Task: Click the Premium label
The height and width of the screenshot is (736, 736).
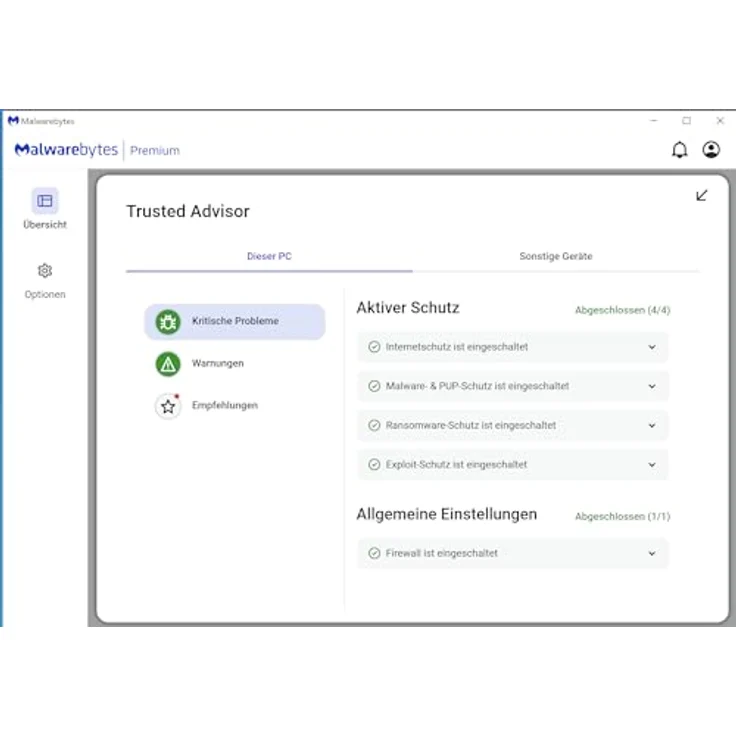Action: pos(154,151)
